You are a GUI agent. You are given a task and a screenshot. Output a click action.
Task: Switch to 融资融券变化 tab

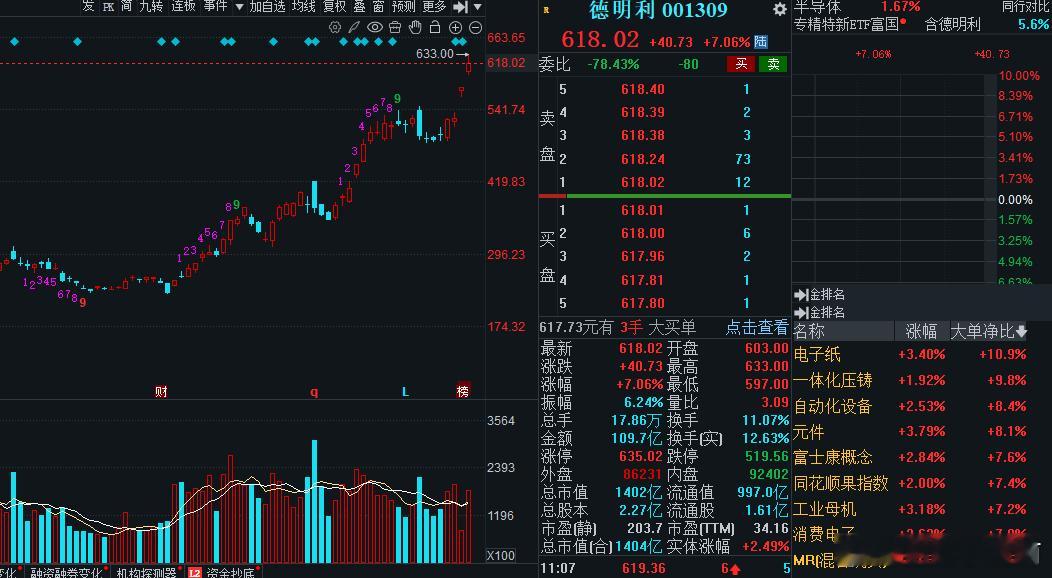[x=66, y=573]
